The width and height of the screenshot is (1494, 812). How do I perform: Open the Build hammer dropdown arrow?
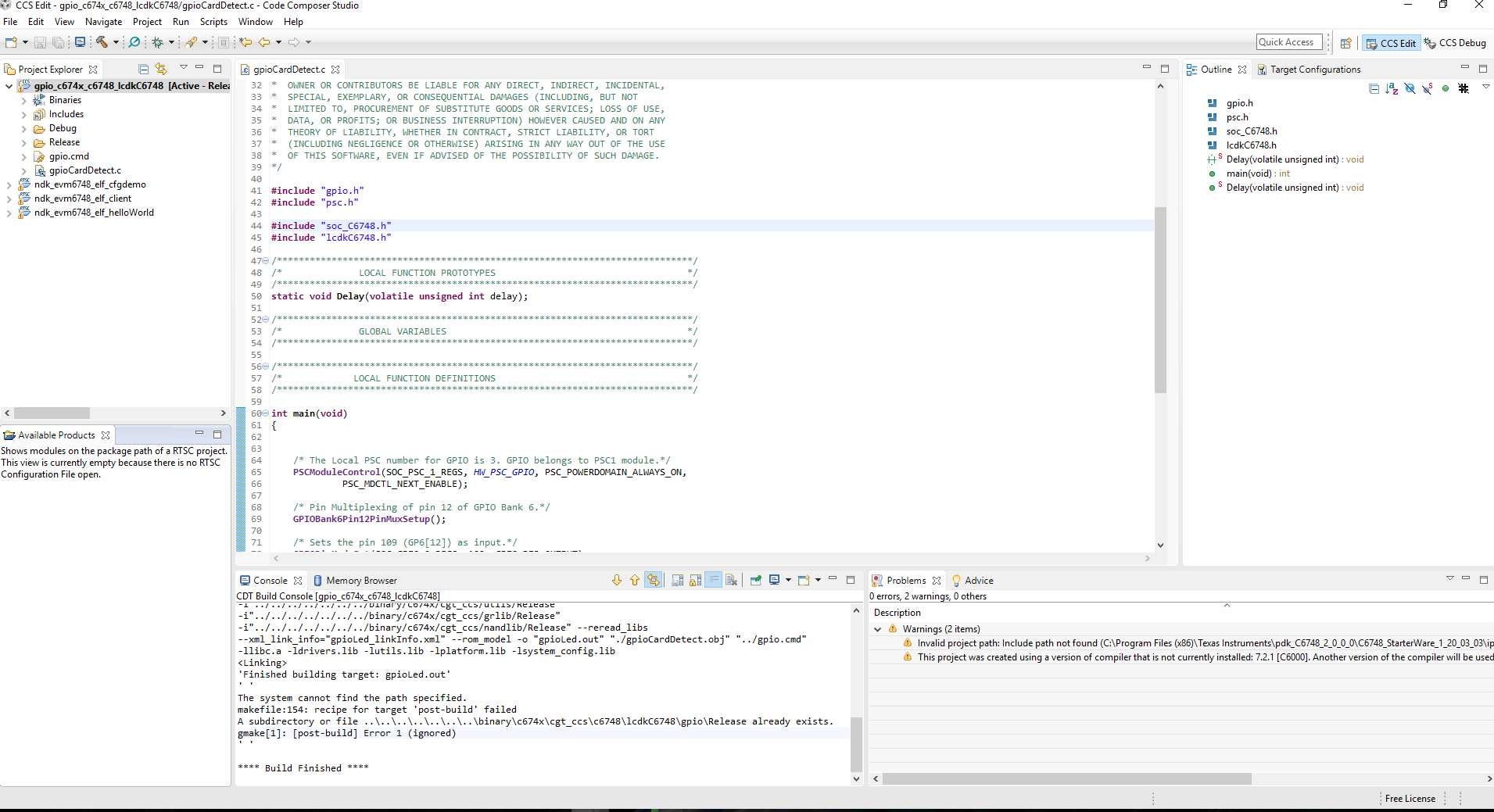[116, 42]
